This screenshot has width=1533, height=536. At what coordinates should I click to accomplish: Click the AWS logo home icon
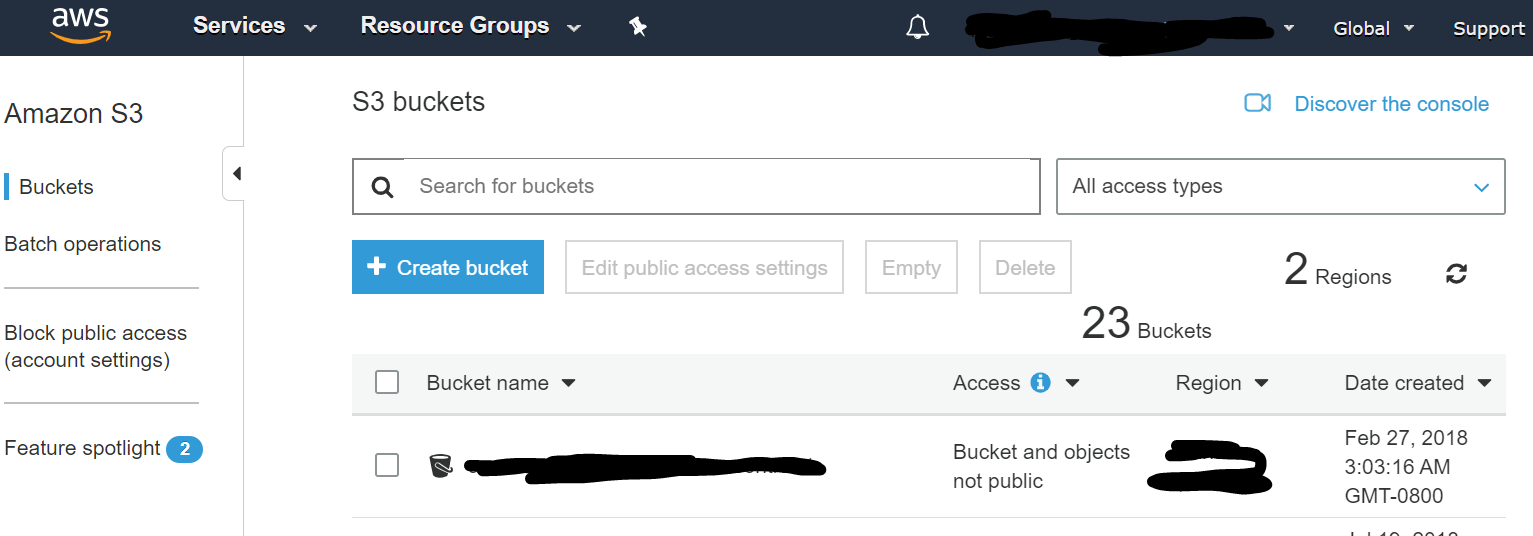(81, 26)
